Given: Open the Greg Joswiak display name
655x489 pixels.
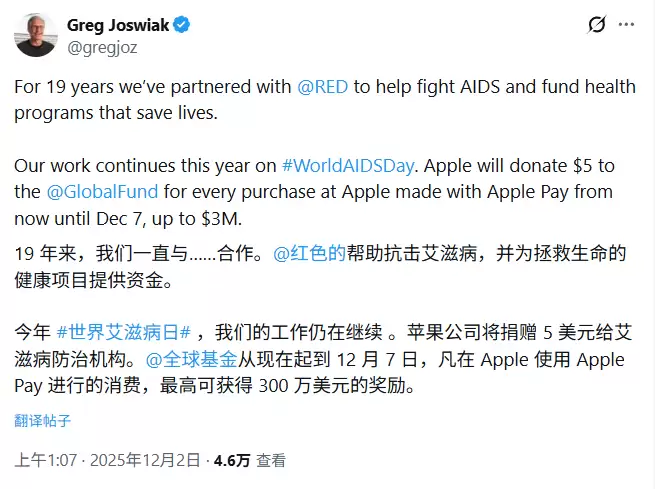Looking at the screenshot, I should [x=118, y=25].
